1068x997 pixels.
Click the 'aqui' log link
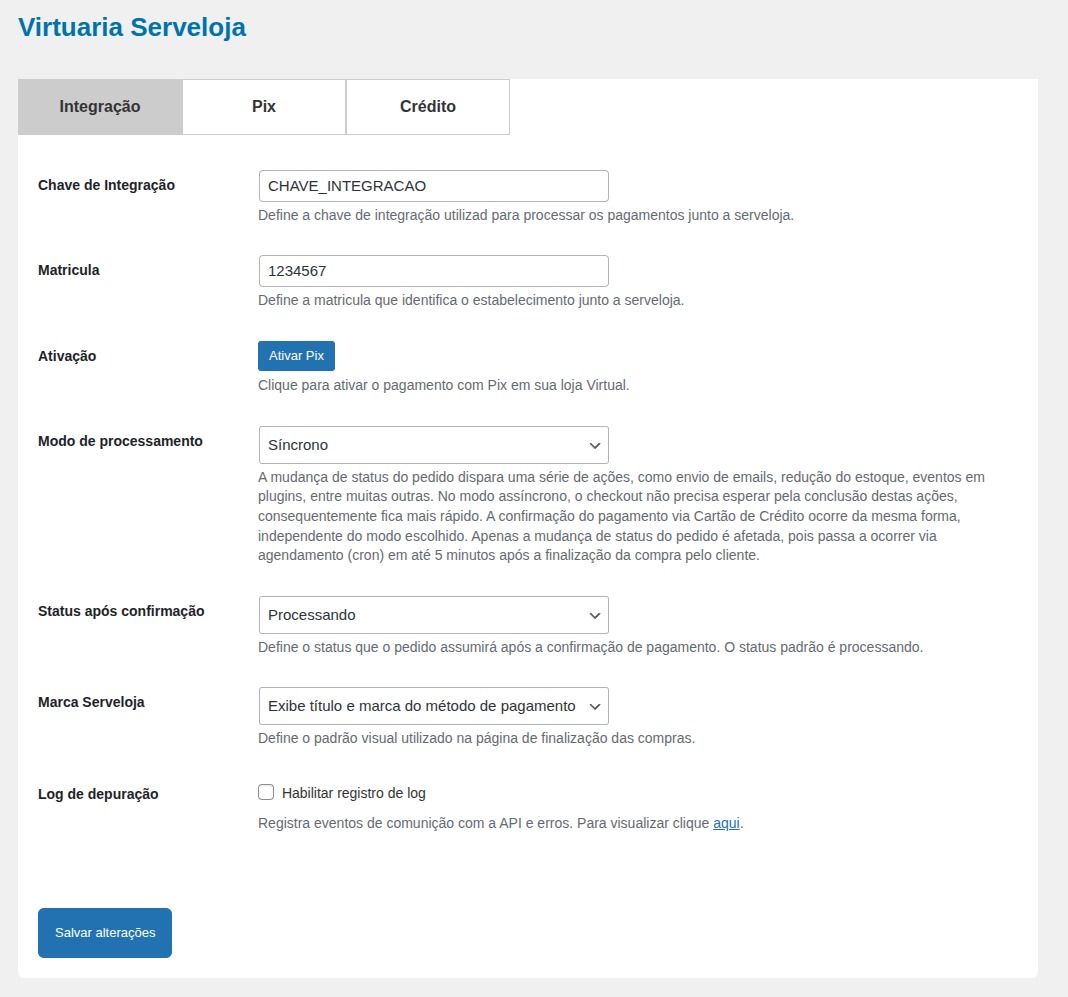(726, 823)
